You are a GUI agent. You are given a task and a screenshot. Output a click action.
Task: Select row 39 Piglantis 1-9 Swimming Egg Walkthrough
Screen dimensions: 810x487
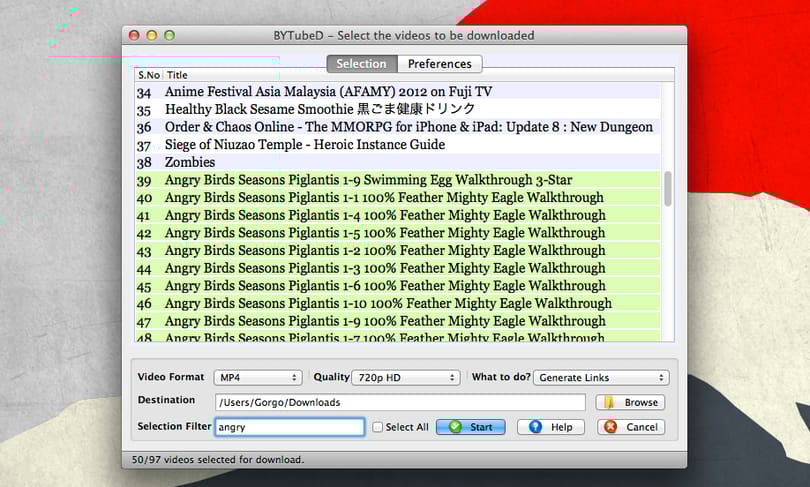click(398, 180)
